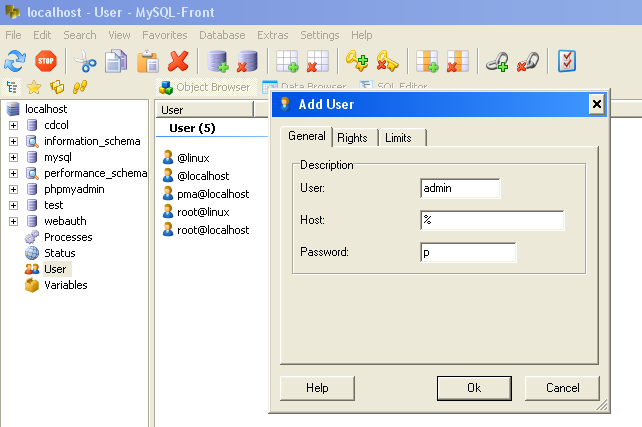Click the Add User key icon
Screen dimensions: 642x427
[357, 62]
